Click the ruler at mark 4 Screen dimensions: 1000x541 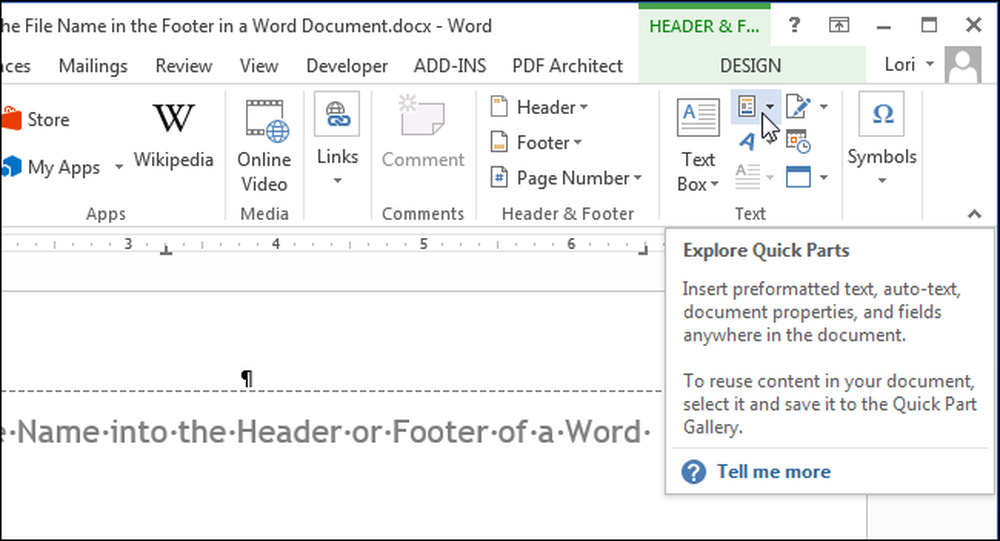(276, 244)
